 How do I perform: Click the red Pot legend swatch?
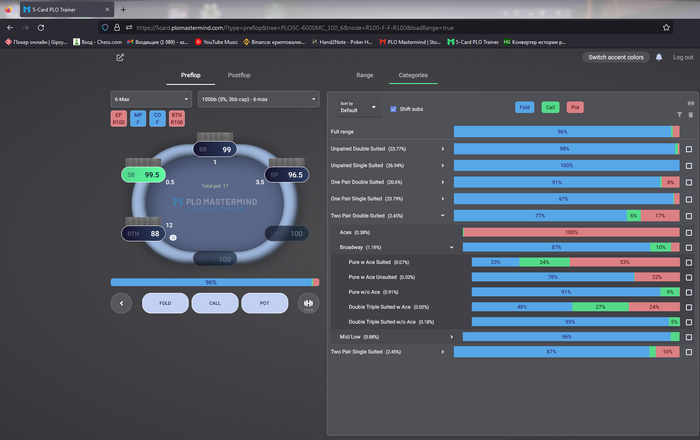(x=575, y=107)
